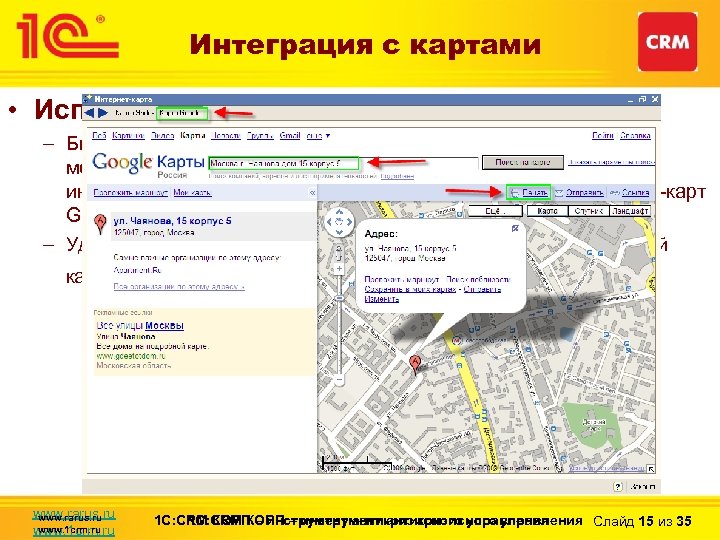Zoom in with the plus button

coord(339,269)
